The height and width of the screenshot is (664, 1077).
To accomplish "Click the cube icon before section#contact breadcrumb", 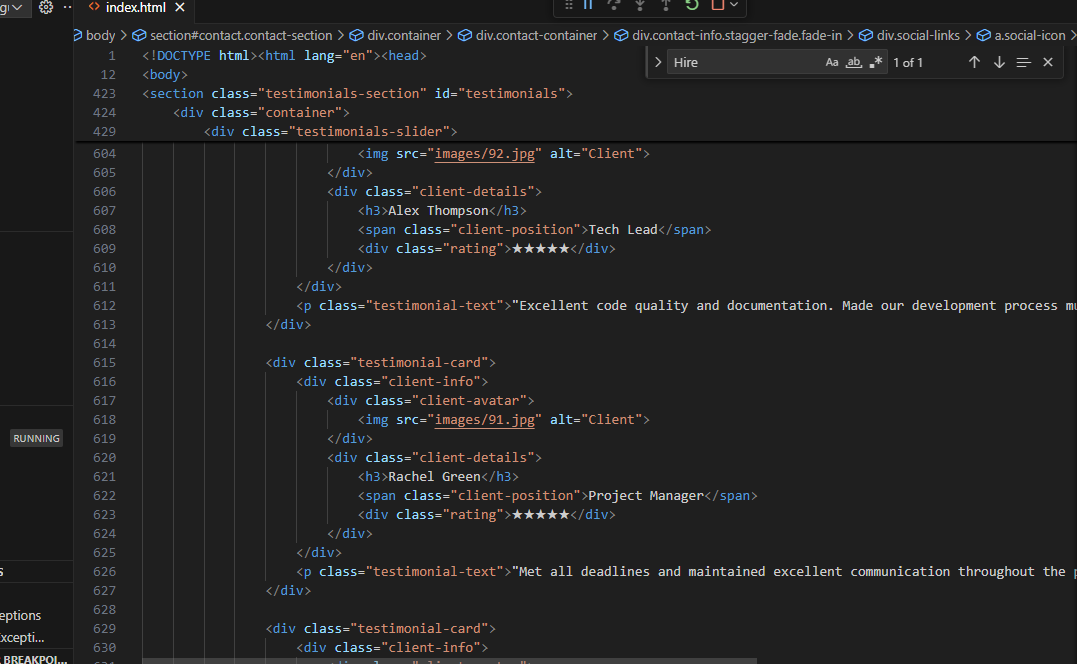I will click(x=139, y=35).
